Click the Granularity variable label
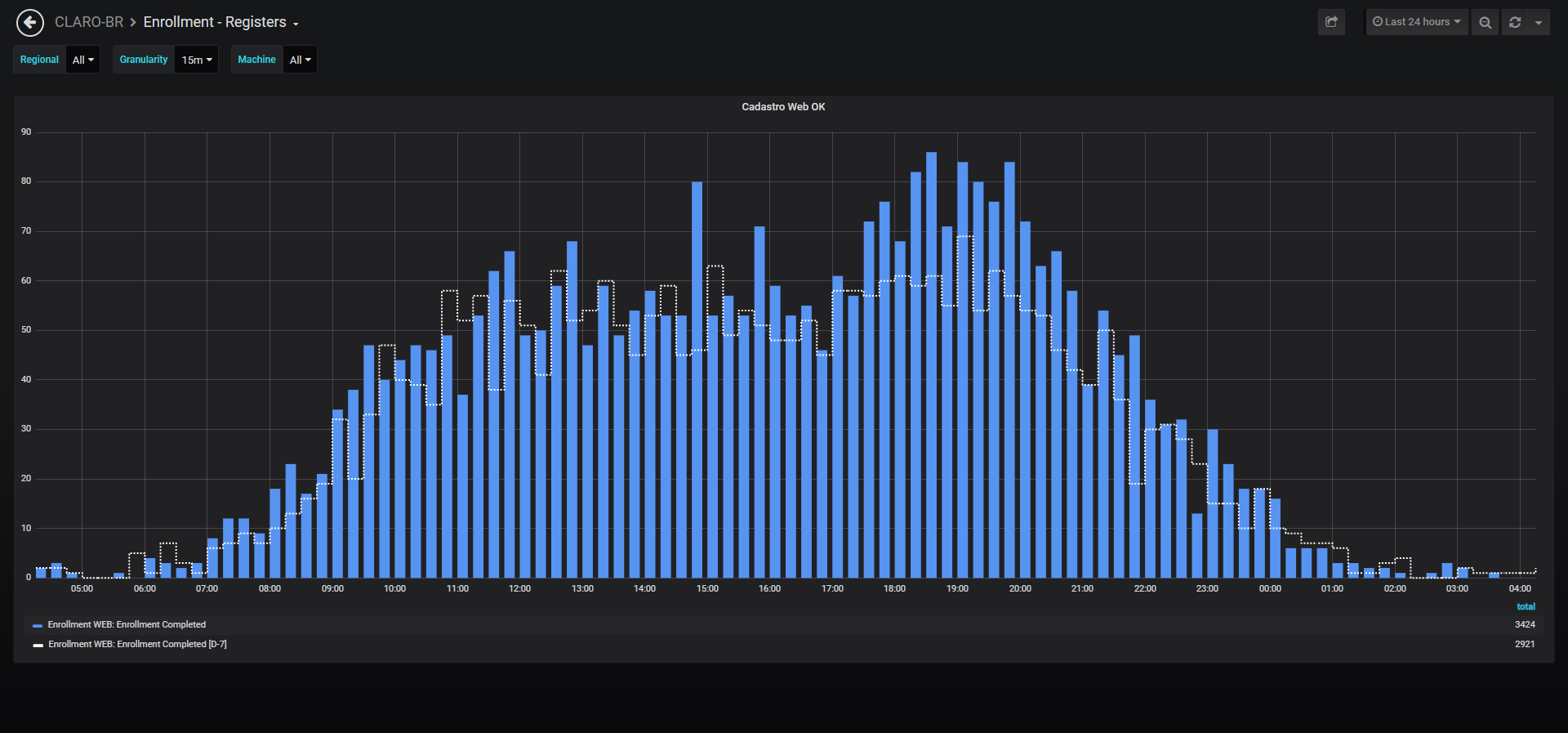Viewport: 1568px width, 733px height. point(144,60)
